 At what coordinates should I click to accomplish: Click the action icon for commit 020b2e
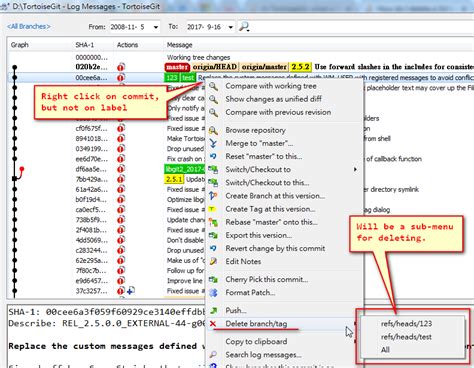tap(121, 67)
